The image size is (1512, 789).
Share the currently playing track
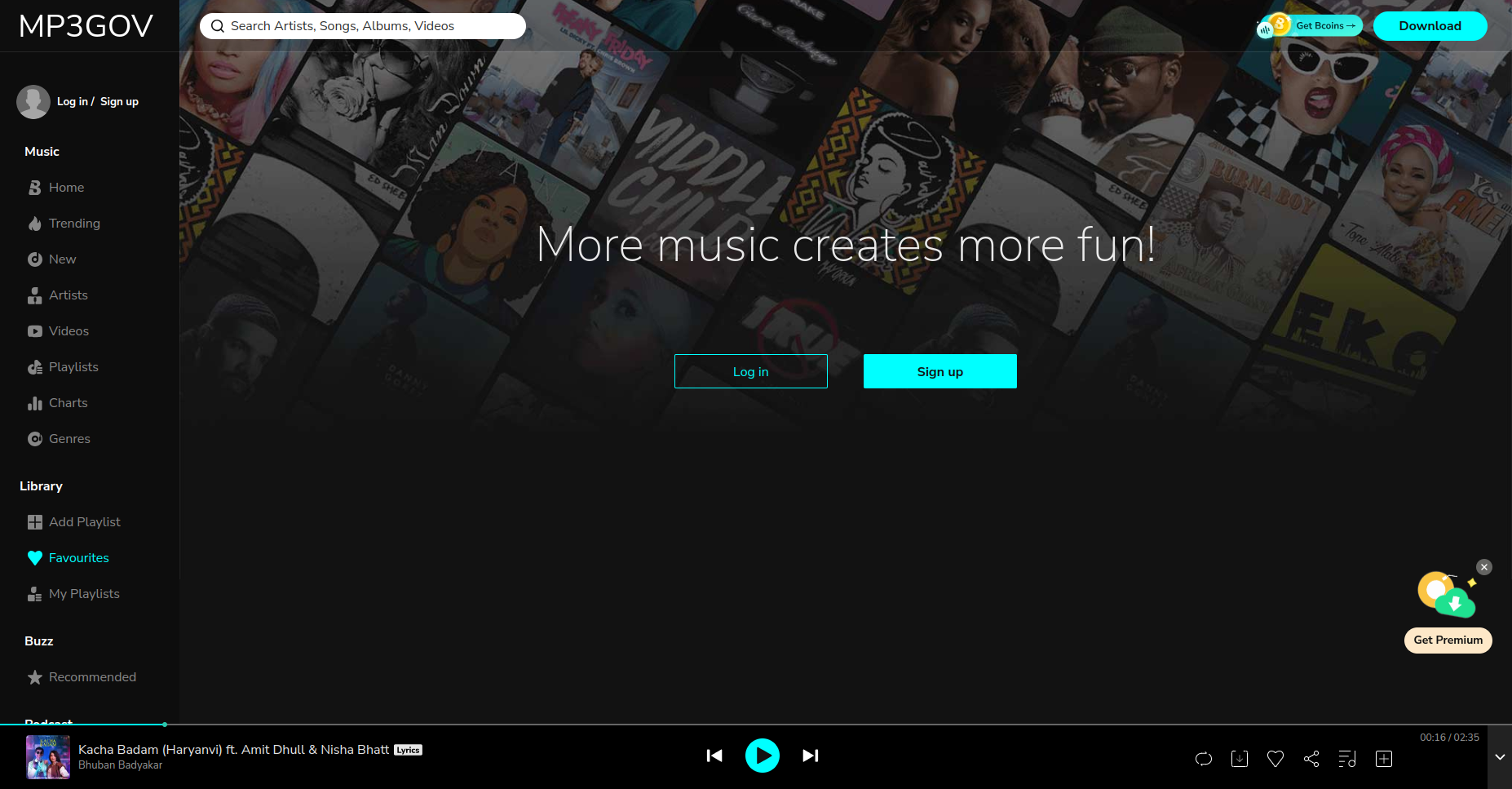click(1311, 759)
